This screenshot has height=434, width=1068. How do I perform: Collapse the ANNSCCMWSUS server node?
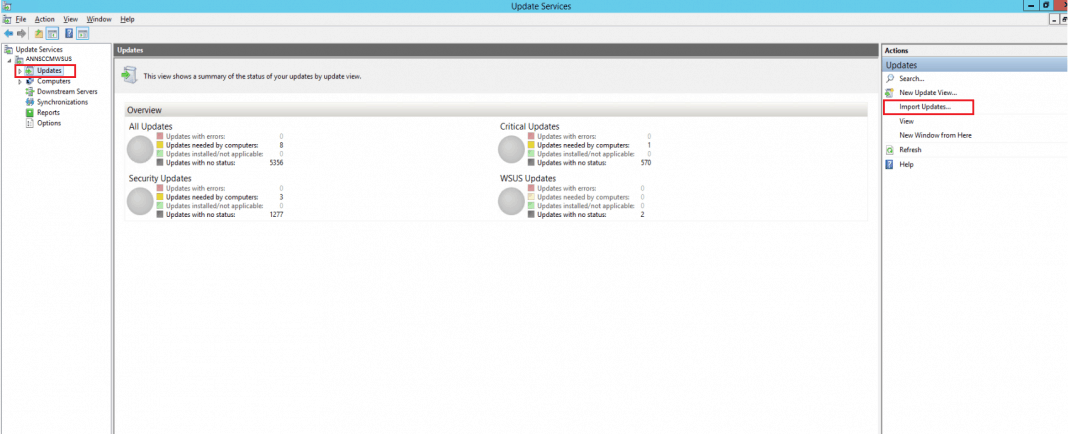(x=11, y=60)
